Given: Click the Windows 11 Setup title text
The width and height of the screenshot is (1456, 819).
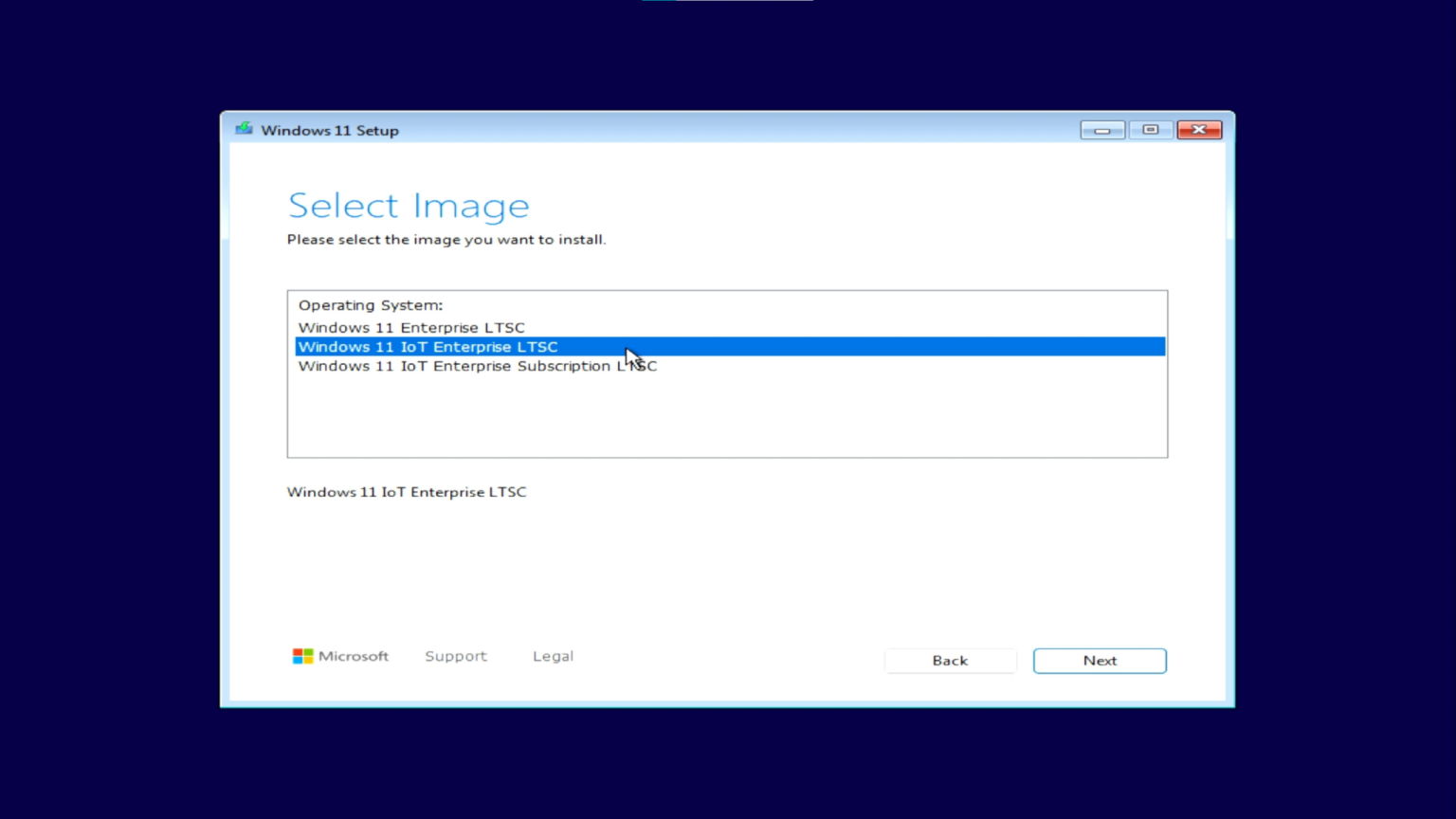Looking at the screenshot, I should click(x=329, y=130).
